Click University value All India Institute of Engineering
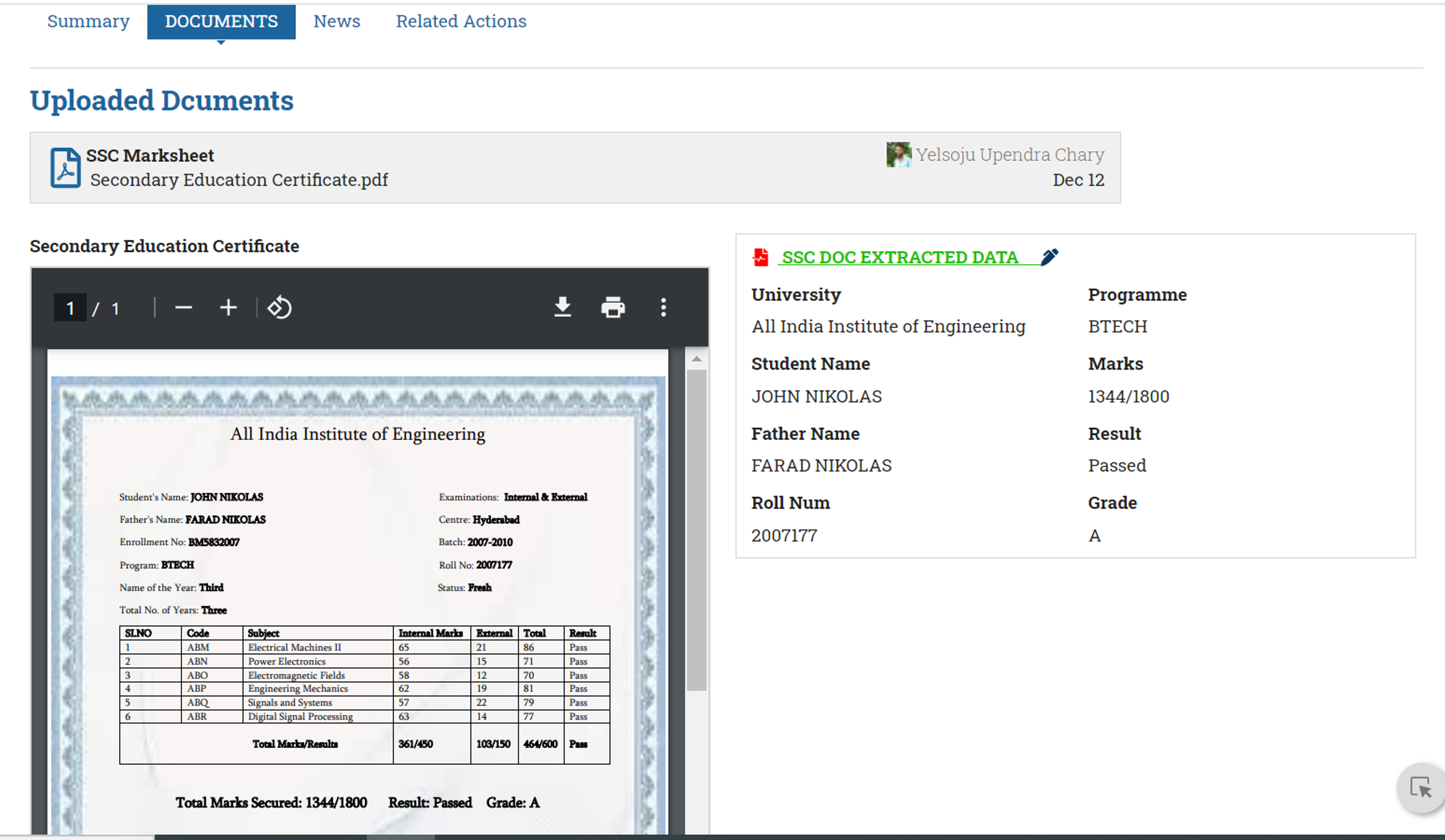1445x840 pixels. click(x=888, y=326)
